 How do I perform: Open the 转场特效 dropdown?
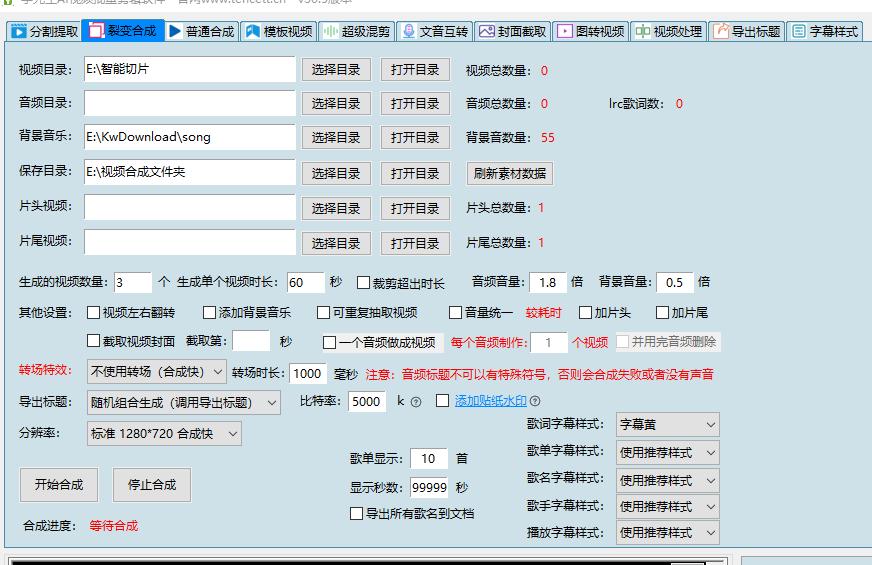[x=158, y=373]
